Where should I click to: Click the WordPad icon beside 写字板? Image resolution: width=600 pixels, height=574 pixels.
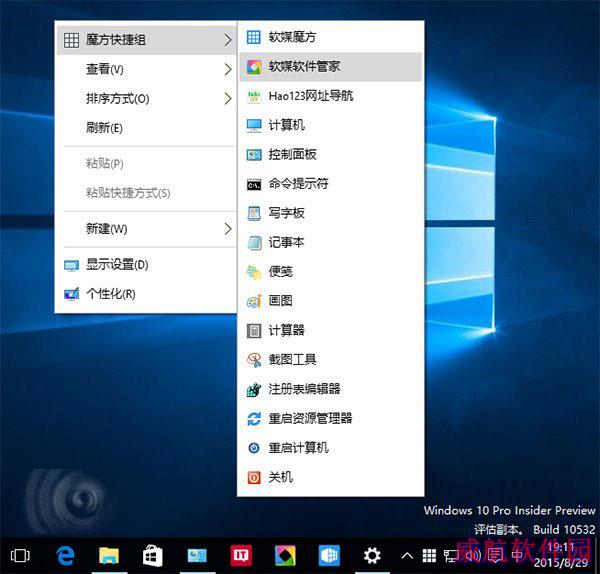pos(254,213)
